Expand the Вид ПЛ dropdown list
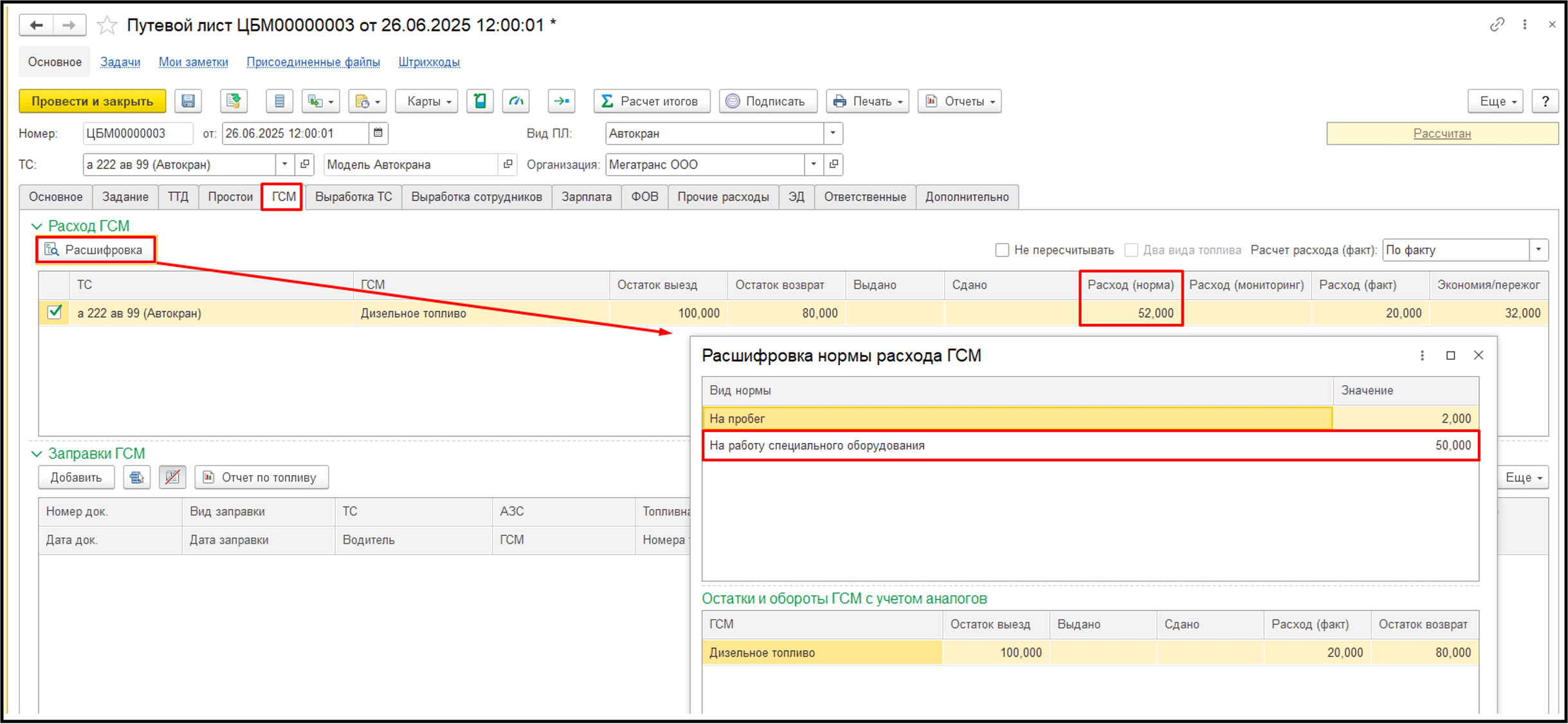The height and width of the screenshot is (724, 1568). pos(832,133)
